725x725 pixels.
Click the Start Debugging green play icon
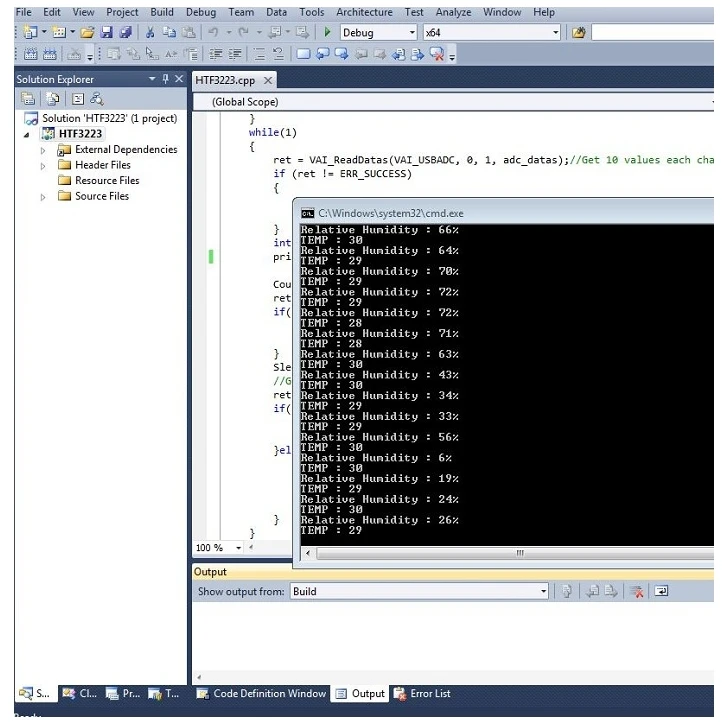point(327,33)
